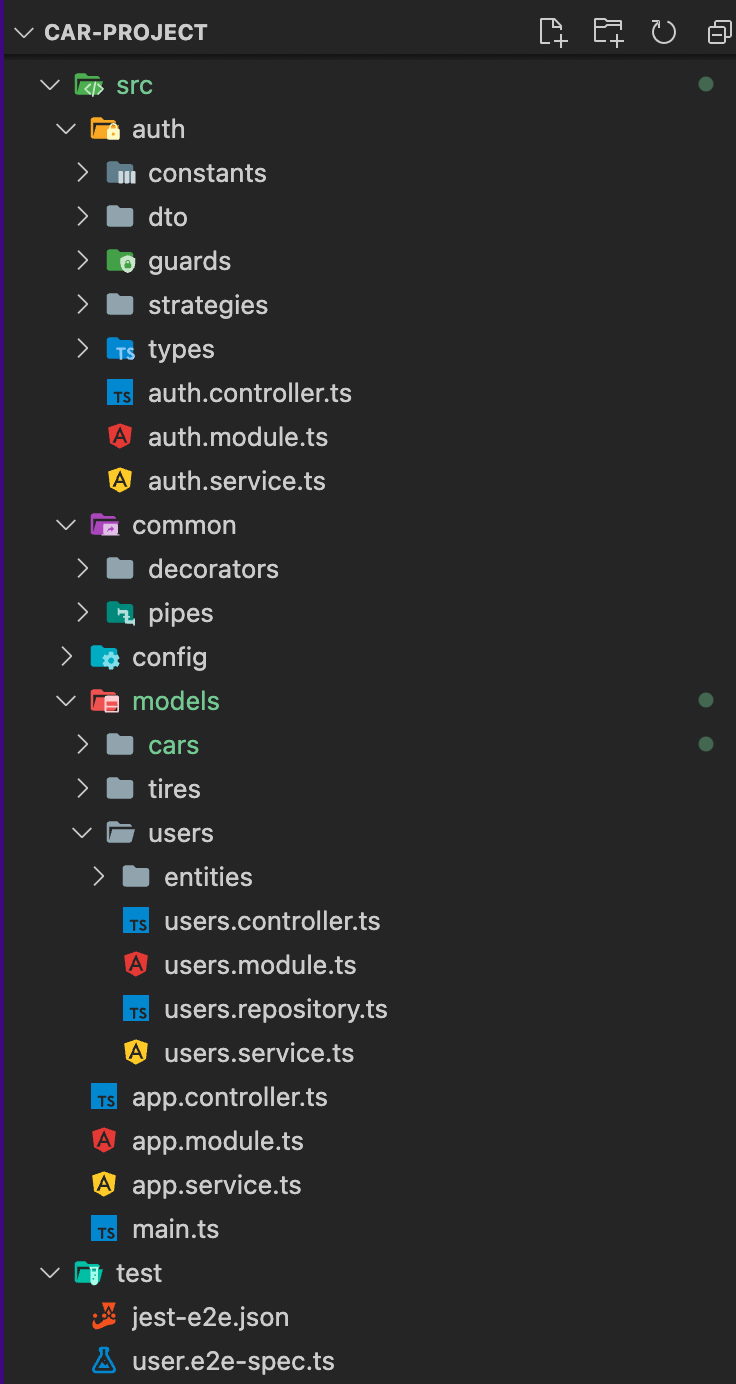The width and height of the screenshot is (736, 1384).
Task: Select the tires folder label
Action: tap(174, 789)
